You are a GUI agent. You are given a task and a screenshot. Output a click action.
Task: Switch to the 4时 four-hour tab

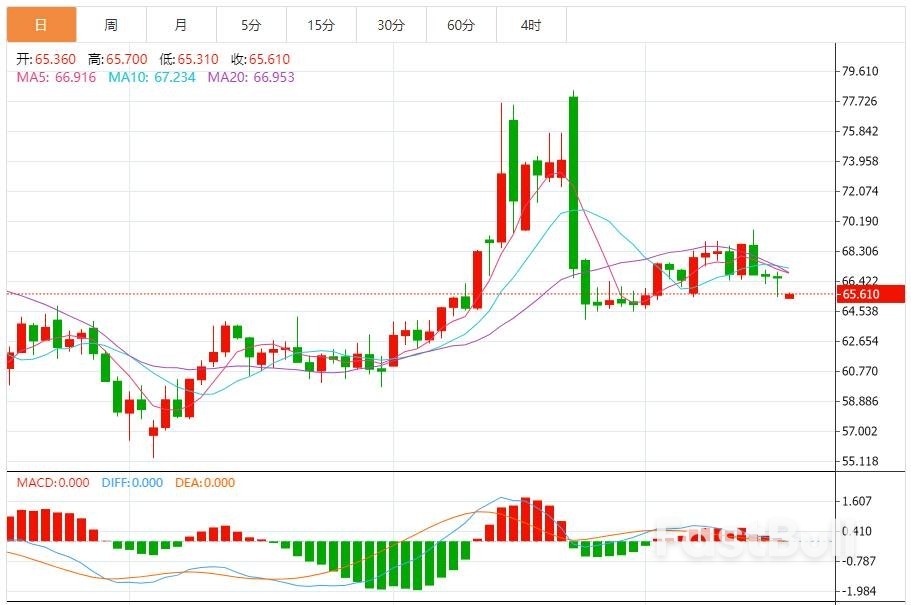pyautogui.click(x=531, y=25)
